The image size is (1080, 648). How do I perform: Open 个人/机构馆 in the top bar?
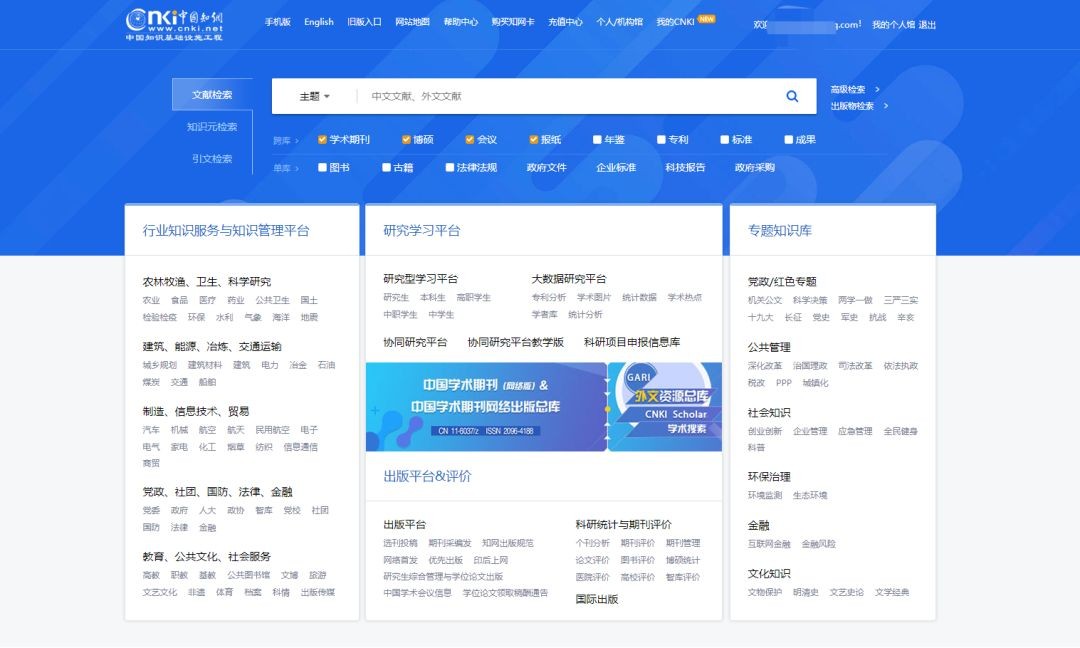click(619, 22)
